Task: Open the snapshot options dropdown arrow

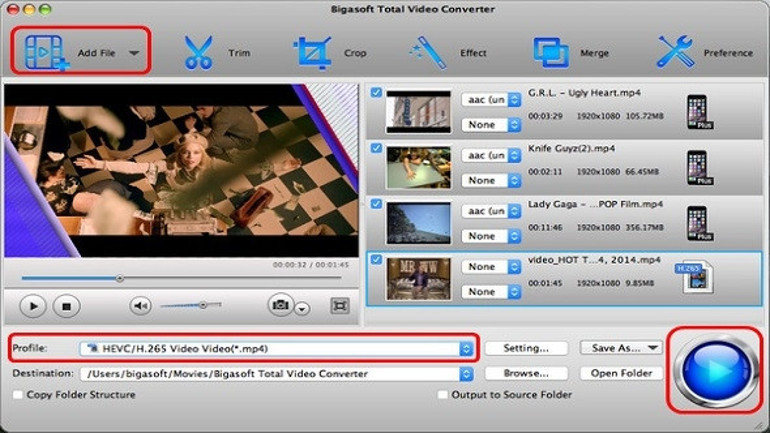Action: click(302, 309)
